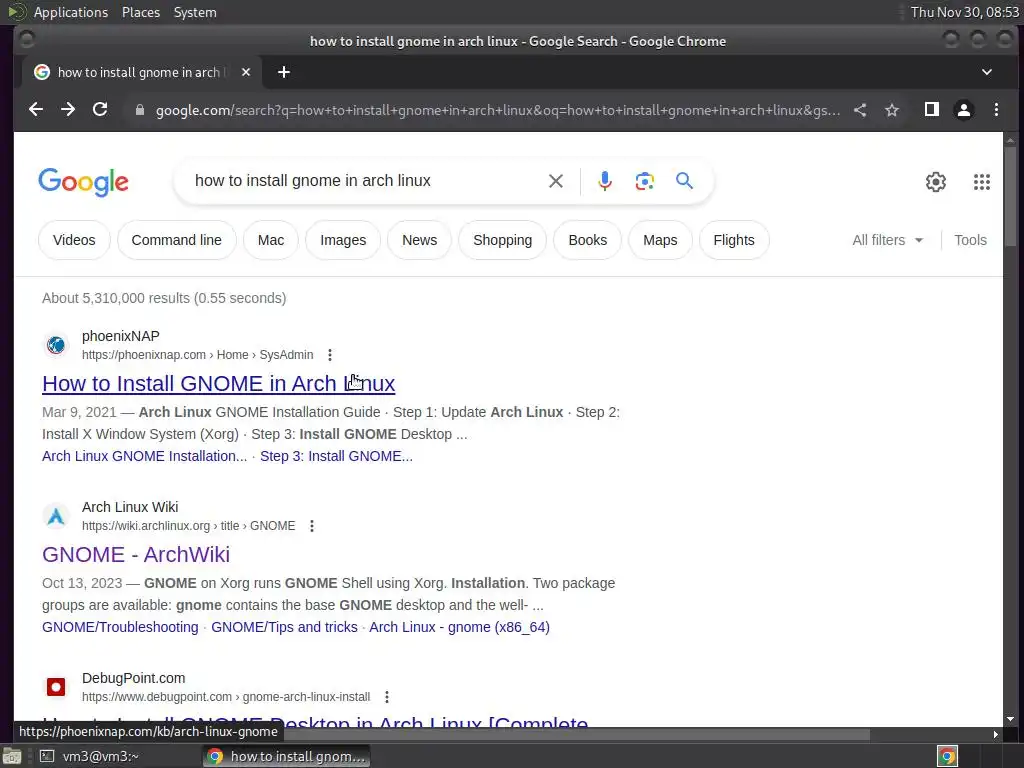Go back to the previous page
The width and height of the screenshot is (1024, 768).
coord(36,110)
